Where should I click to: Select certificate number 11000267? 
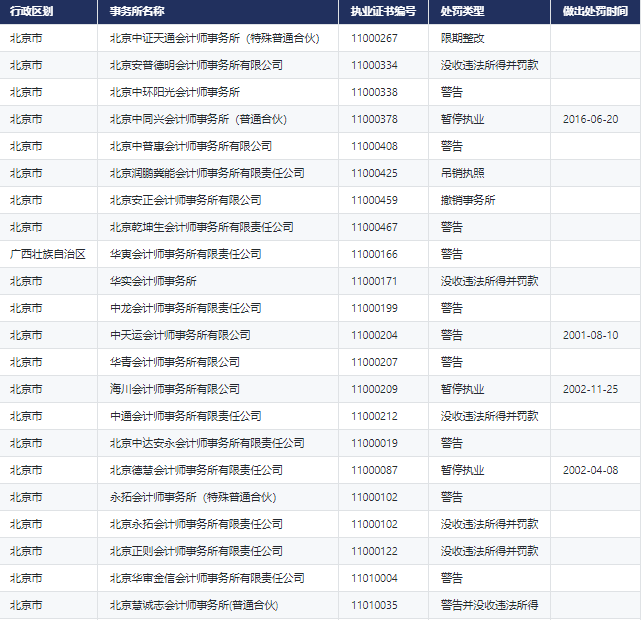point(374,38)
